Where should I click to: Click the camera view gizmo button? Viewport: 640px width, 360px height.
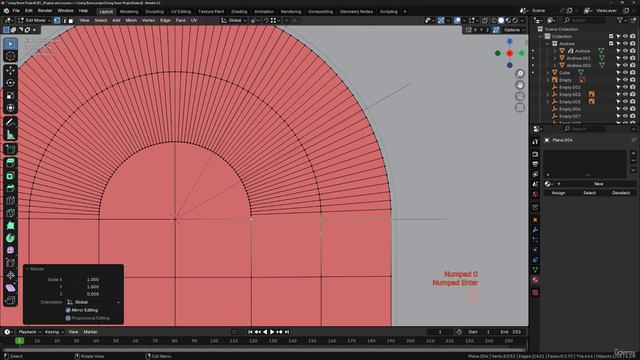[x=520, y=96]
